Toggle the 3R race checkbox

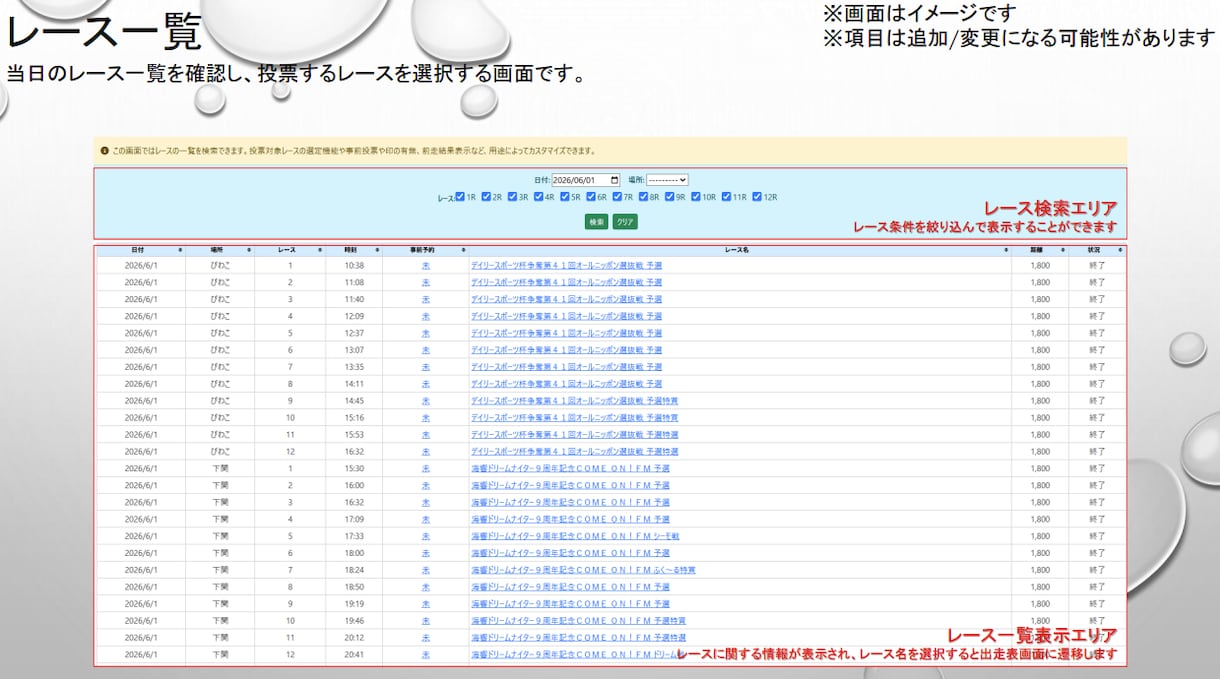click(x=512, y=197)
